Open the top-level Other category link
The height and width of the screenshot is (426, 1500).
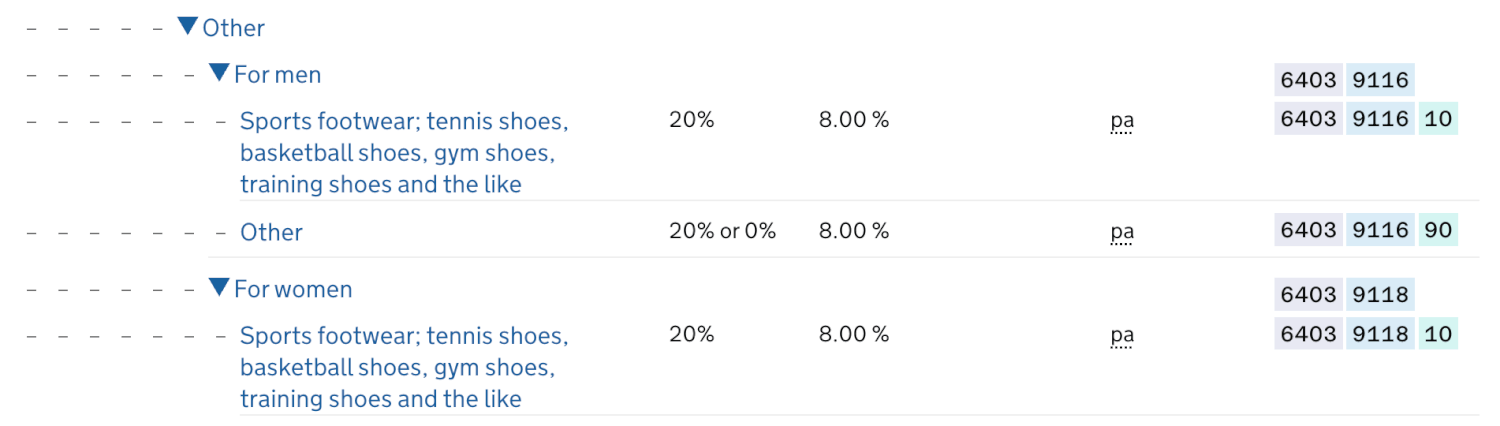pyautogui.click(x=233, y=28)
